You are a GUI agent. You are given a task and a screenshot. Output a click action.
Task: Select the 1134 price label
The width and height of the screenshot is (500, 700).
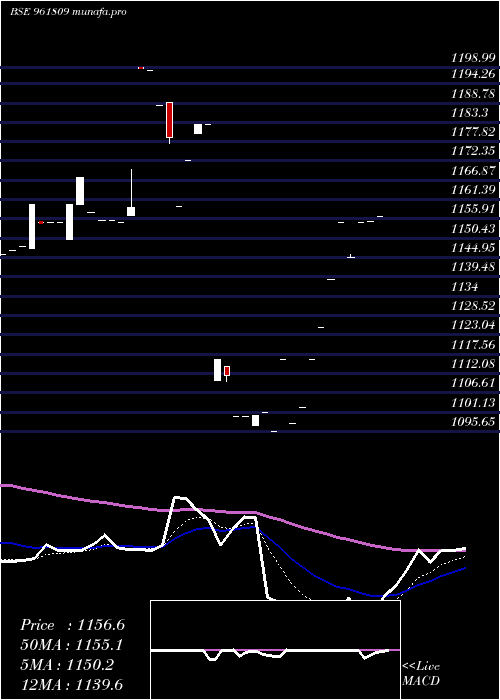tap(465, 287)
